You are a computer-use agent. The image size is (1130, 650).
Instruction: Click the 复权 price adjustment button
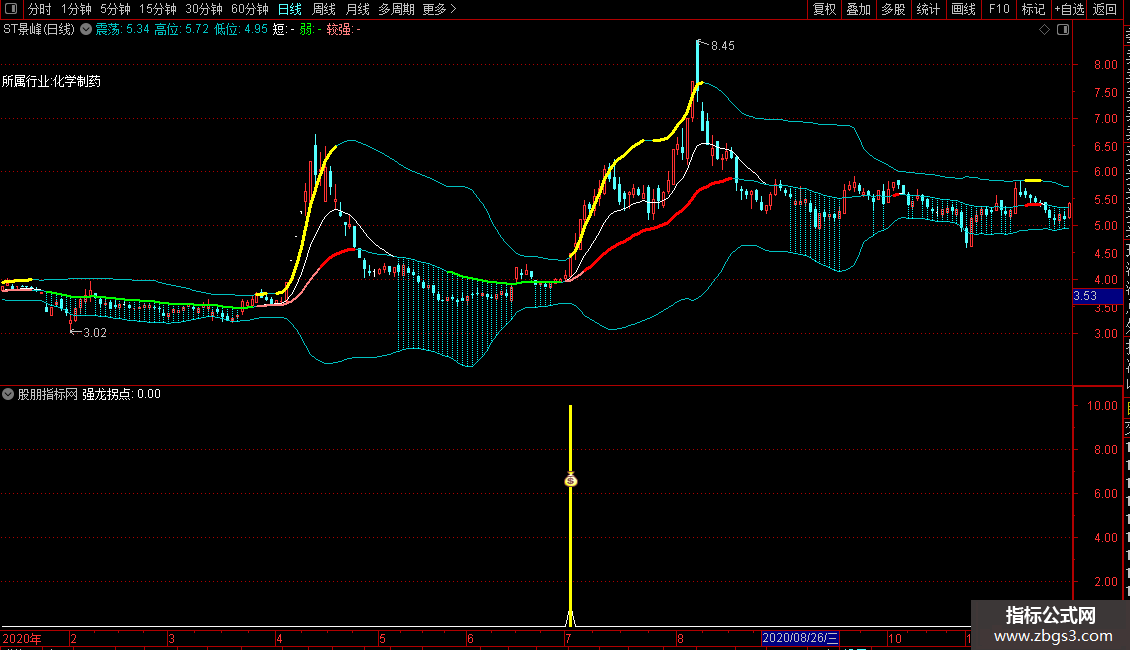click(x=824, y=9)
